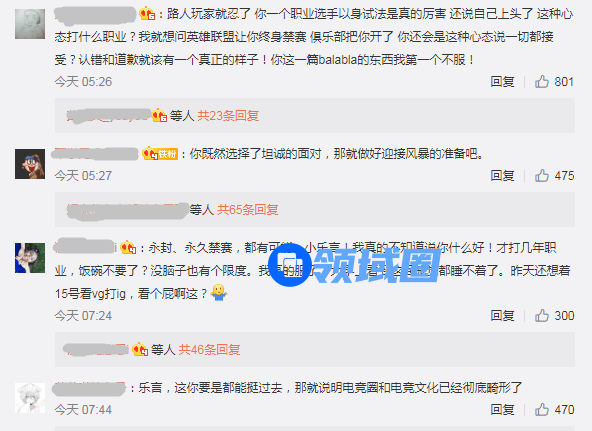This screenshot has width=592, height=431.
Task: Click the crown badge in first comment
Action: tap(147, 14)
